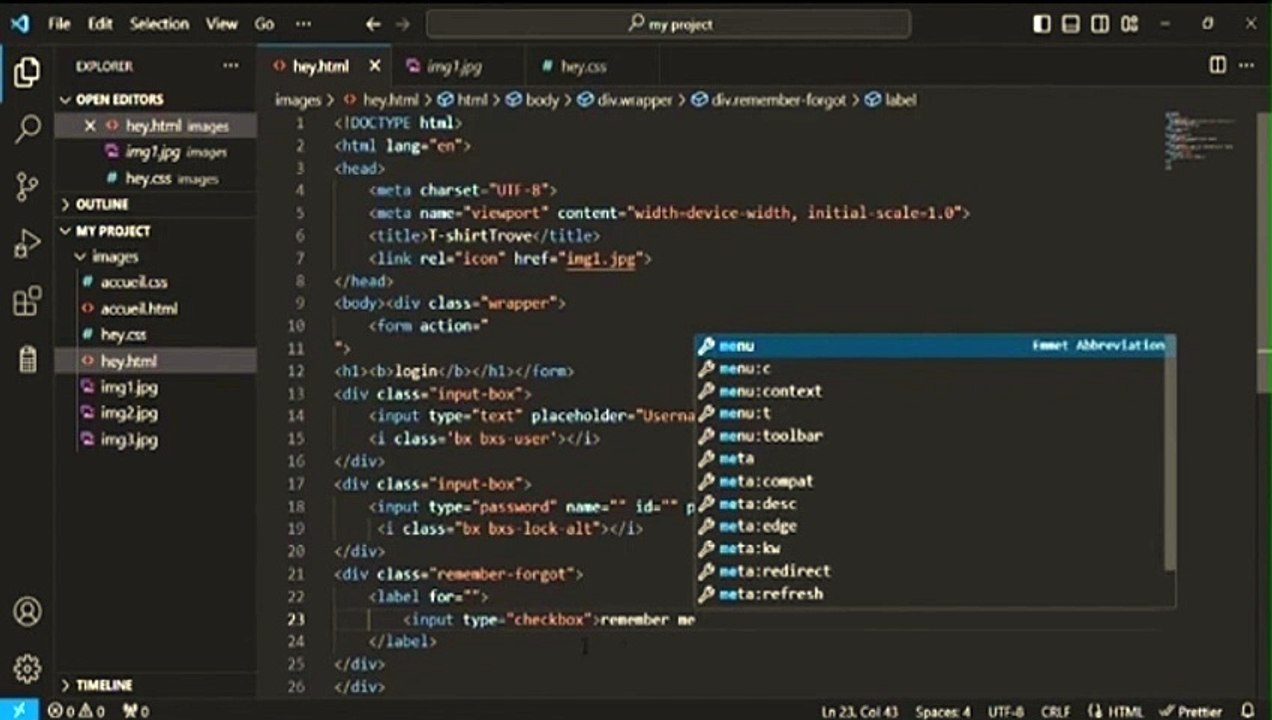
Task: Toggle primary side bar layout icon
Action: [1041, 23]
